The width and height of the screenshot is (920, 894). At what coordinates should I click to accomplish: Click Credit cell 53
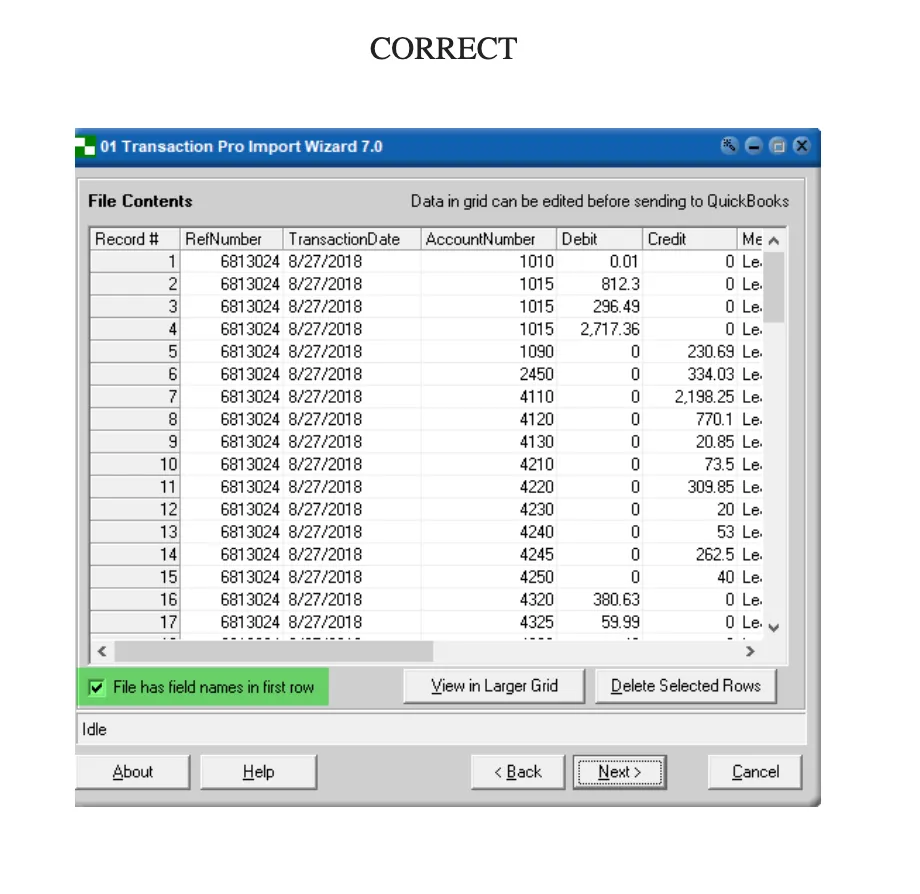(689, 531)
